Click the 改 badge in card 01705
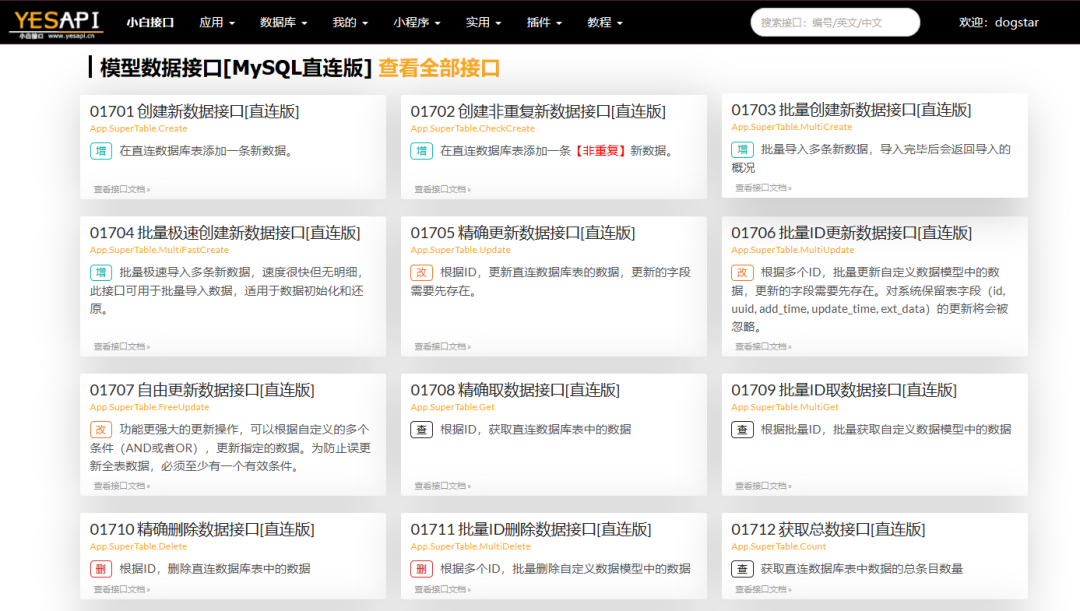 422,272
